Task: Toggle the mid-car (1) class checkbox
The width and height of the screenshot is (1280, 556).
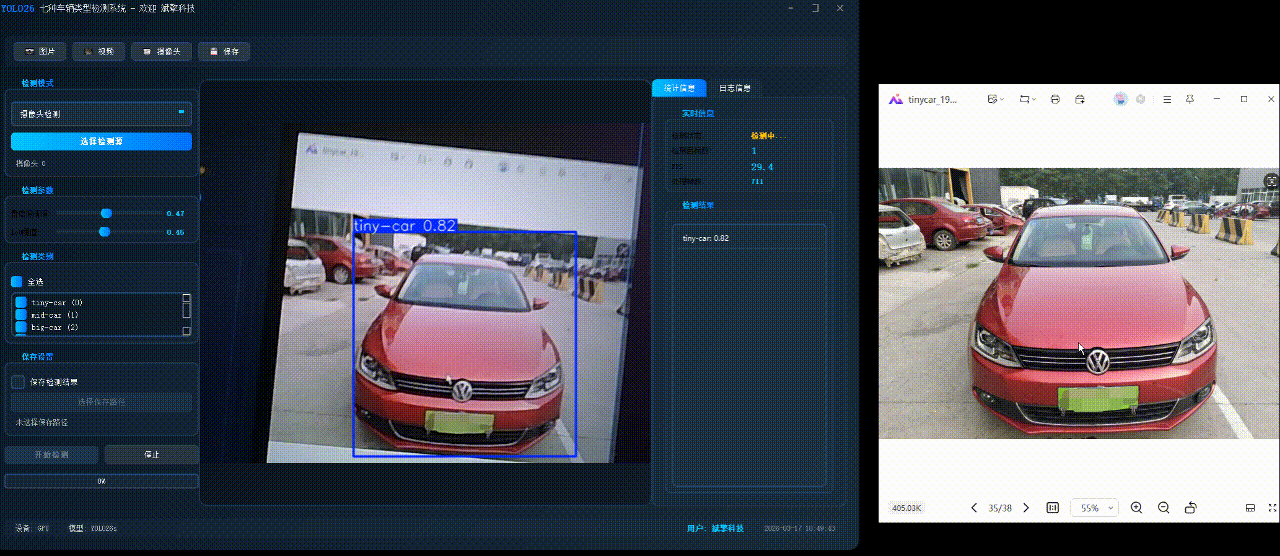Action: pos(20,315)
